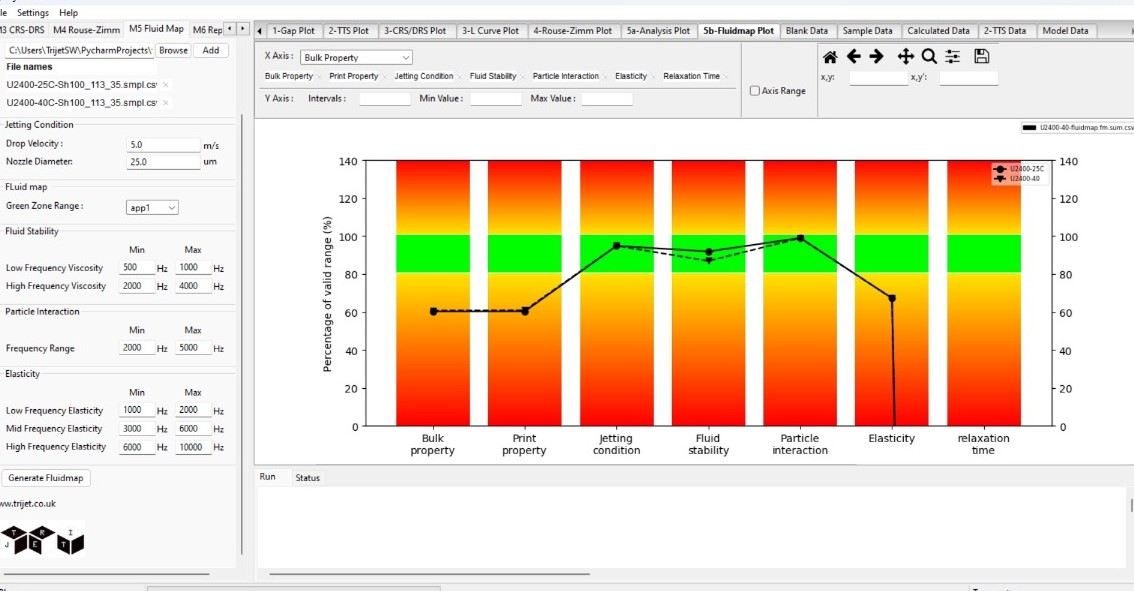Click the Drop Velocity input field
Image resolution: width=1134 pixels, height=591 pixels.
point(163,145)
